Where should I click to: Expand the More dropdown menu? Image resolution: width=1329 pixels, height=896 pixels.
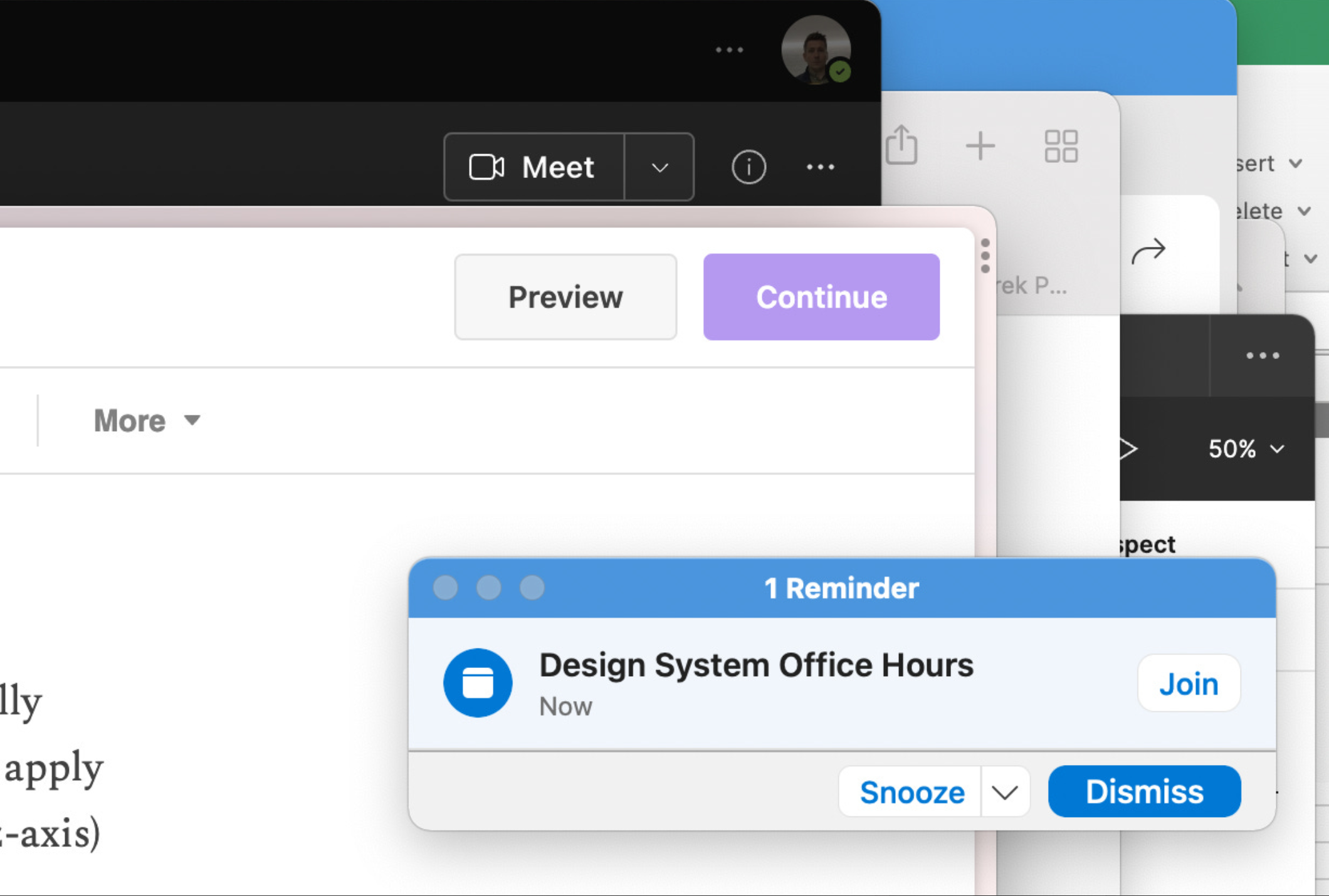147,420
